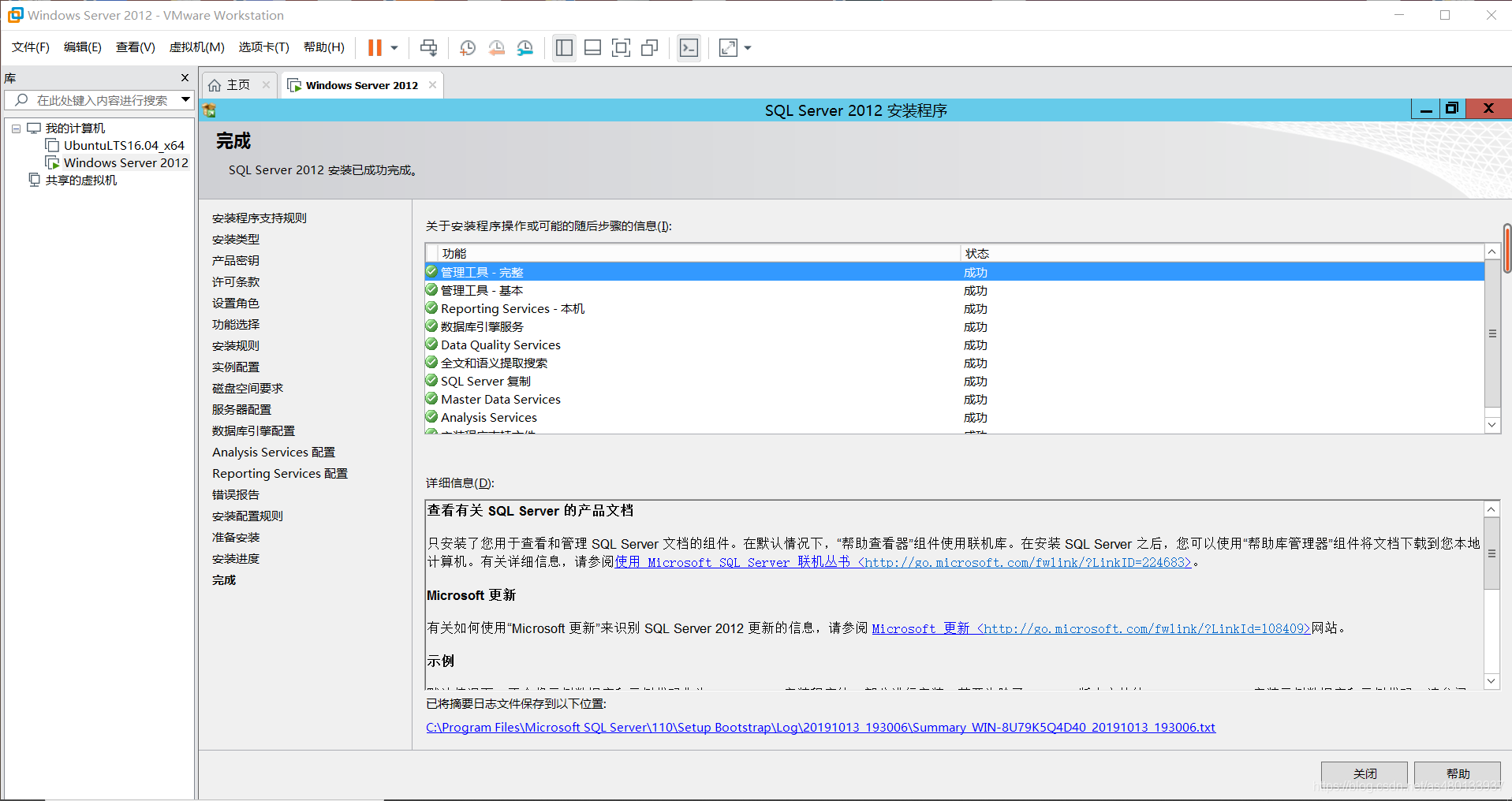Click the Reporting Services 配置 step
The width and height of the screenshot is (1512, 801).
pos(280,474)
